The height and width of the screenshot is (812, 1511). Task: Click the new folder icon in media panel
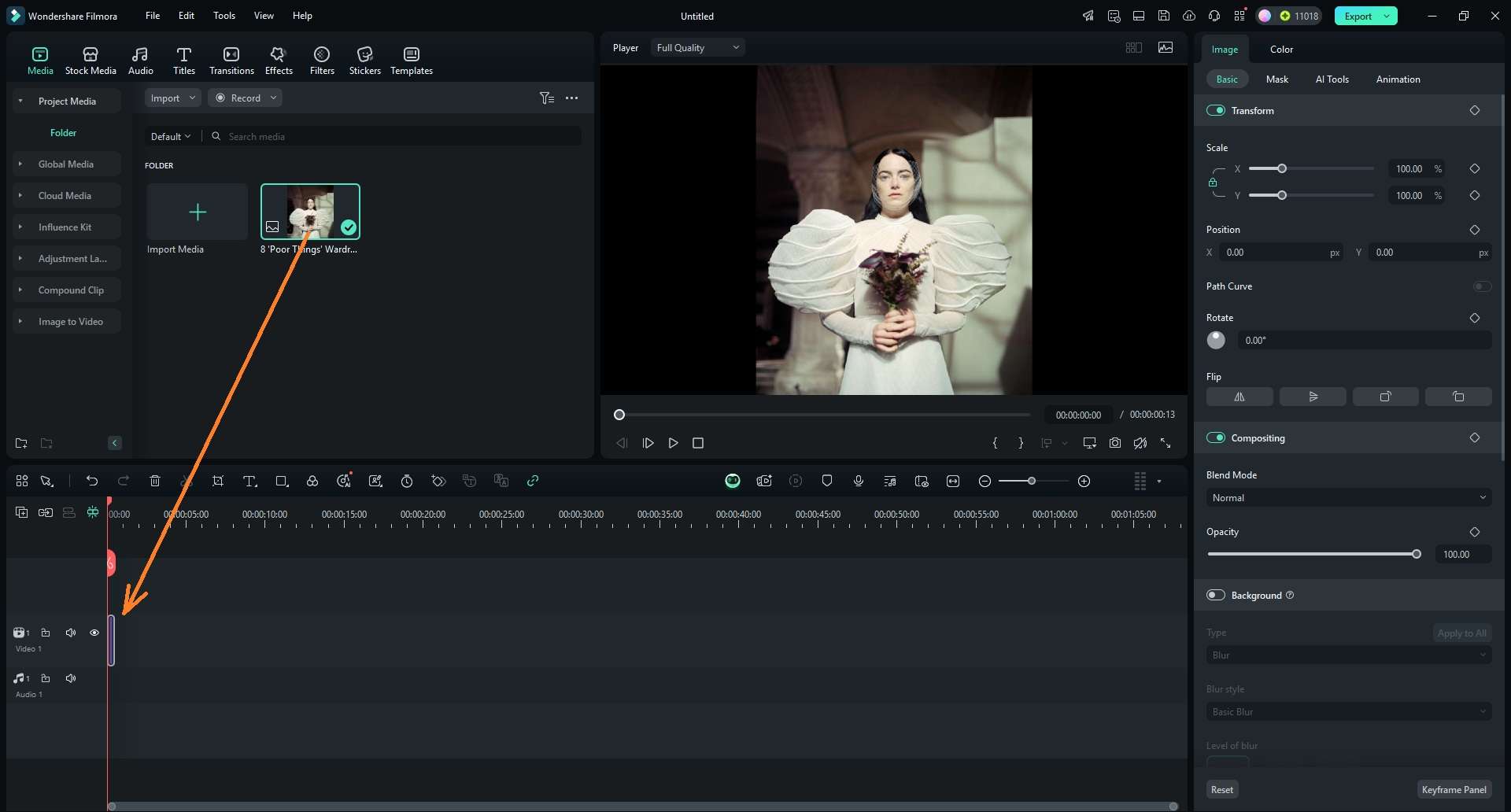(x=21, y=443)
